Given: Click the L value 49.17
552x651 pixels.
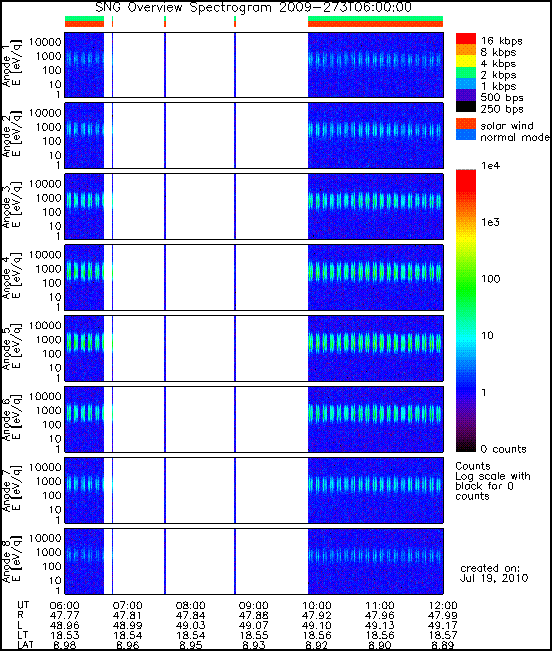Looking at the screenshot, I should click(x=443, y=625).
